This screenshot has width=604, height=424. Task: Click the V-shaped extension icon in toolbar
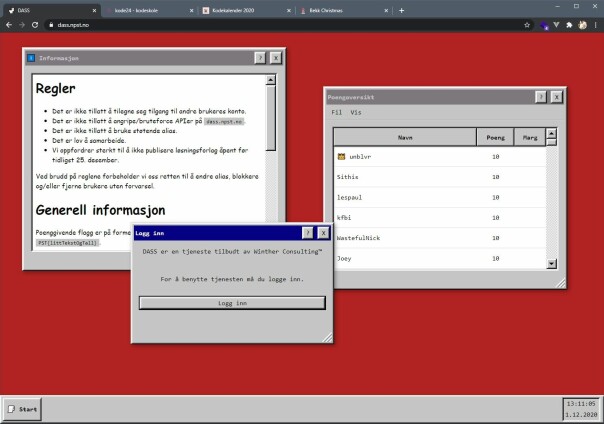[556, 25]
